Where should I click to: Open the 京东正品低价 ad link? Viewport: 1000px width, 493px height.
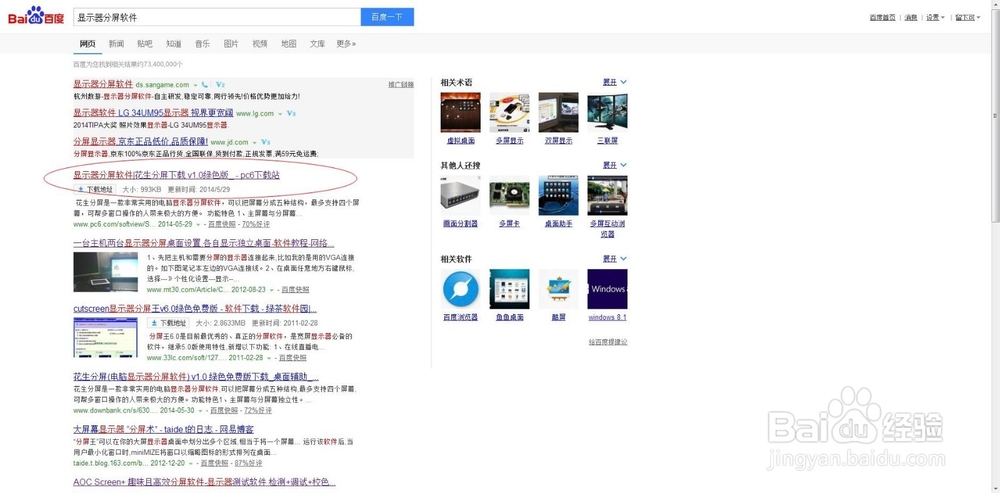coord(140,142)
